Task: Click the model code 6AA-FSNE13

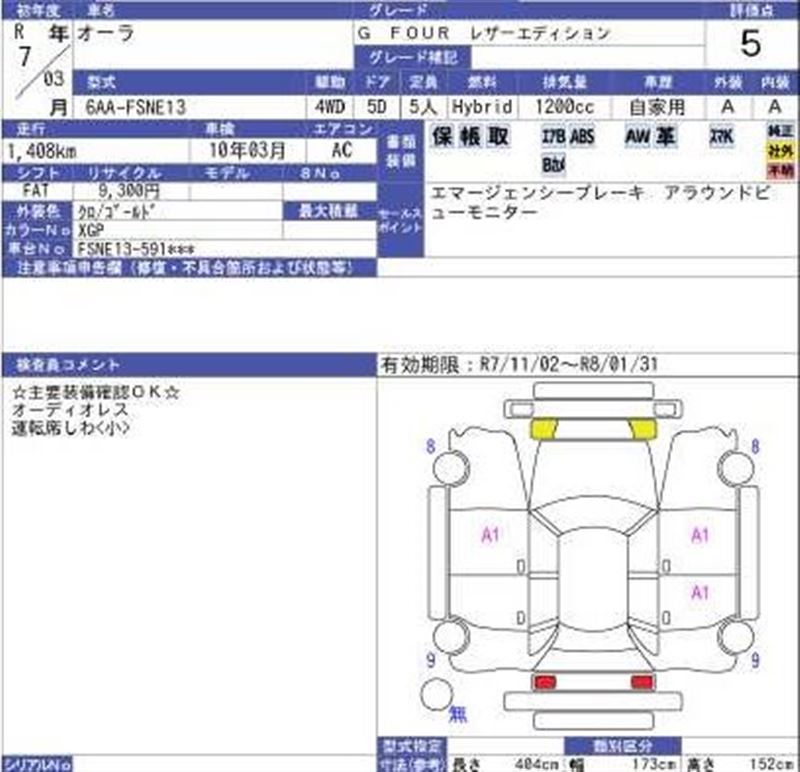Action: (x=136, y=107)
